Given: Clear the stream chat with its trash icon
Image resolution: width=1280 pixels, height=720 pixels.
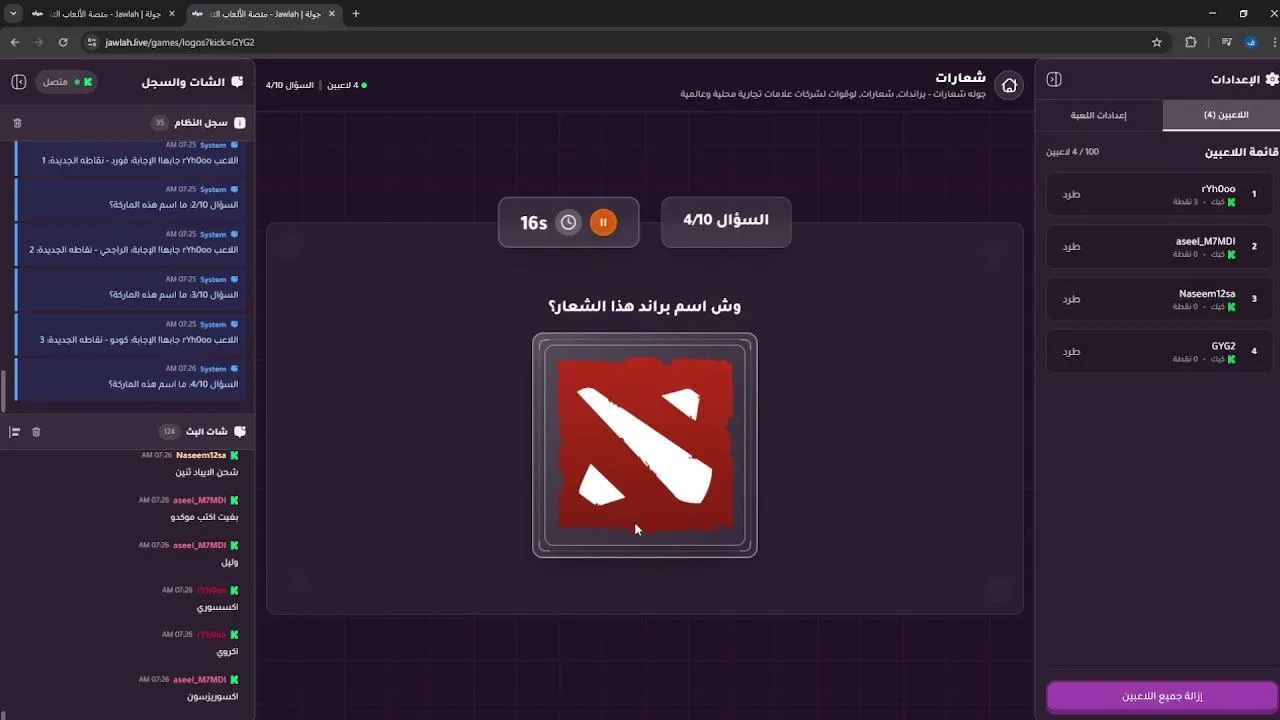Looking at the screenshot, I should tap(36, 432).
